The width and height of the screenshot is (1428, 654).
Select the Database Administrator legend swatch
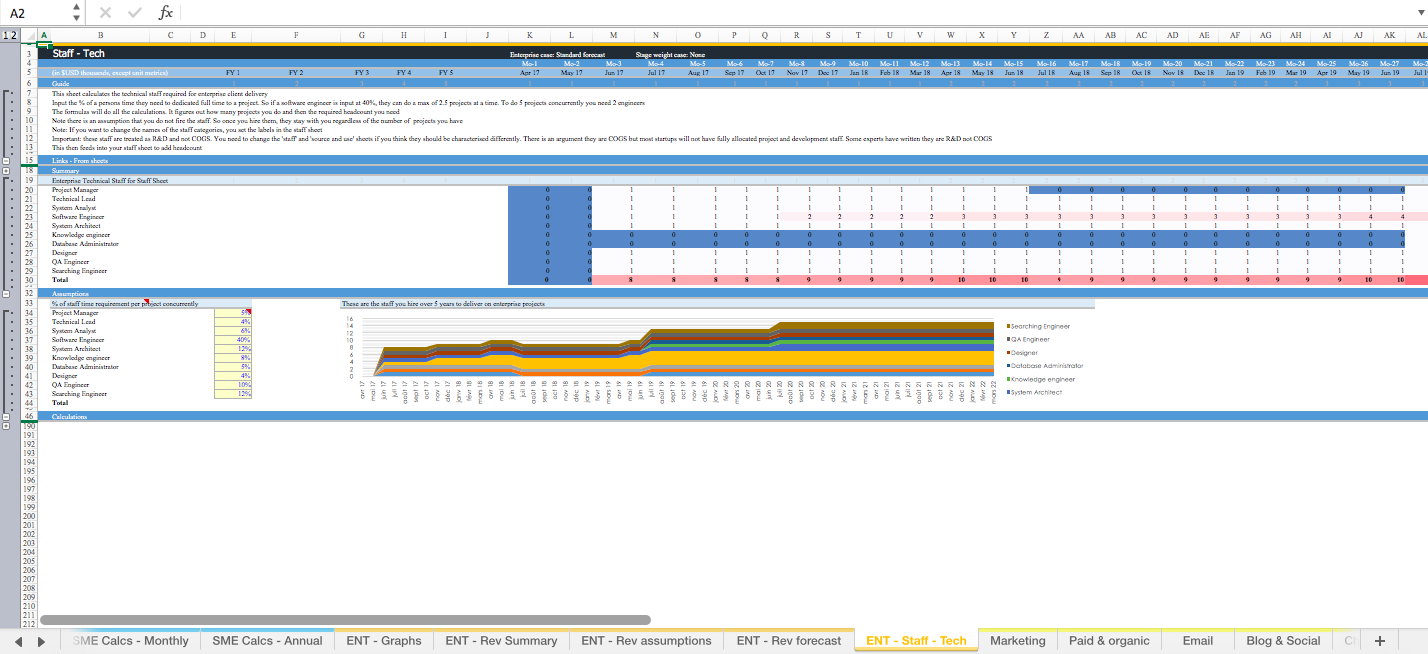click(1008, 366)
